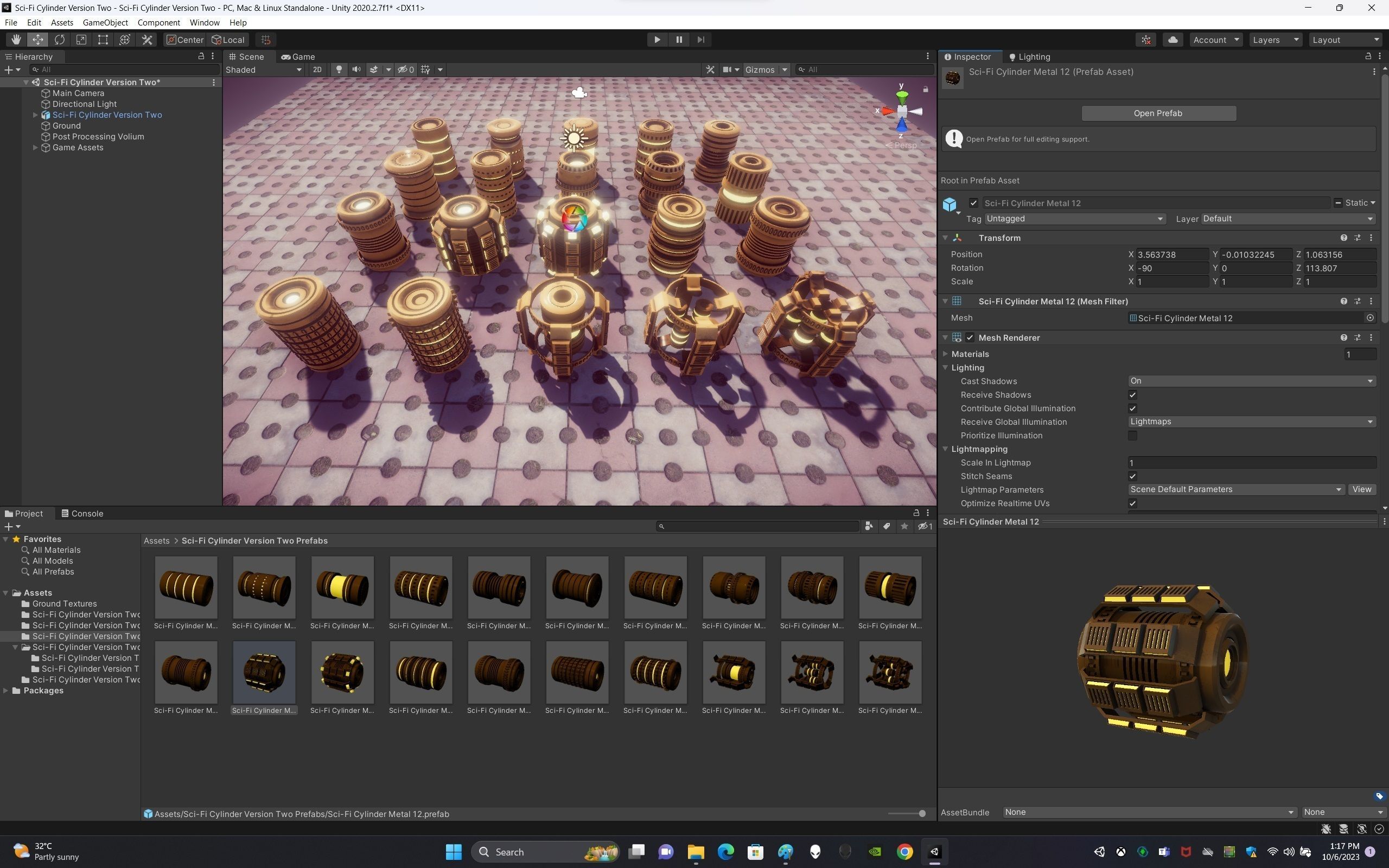Select the Rotate tool
This screenshot has height=868, width=1389.
(x=60, y=40)
